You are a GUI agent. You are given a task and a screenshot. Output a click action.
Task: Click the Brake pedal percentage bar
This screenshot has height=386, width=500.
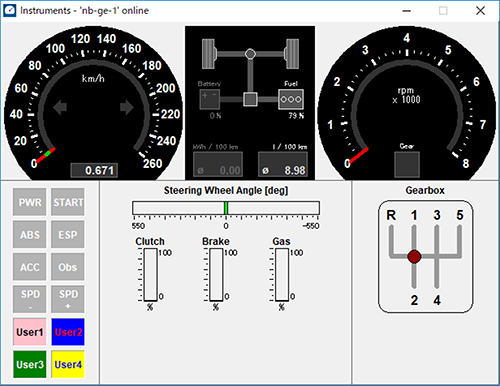point(216,275)
